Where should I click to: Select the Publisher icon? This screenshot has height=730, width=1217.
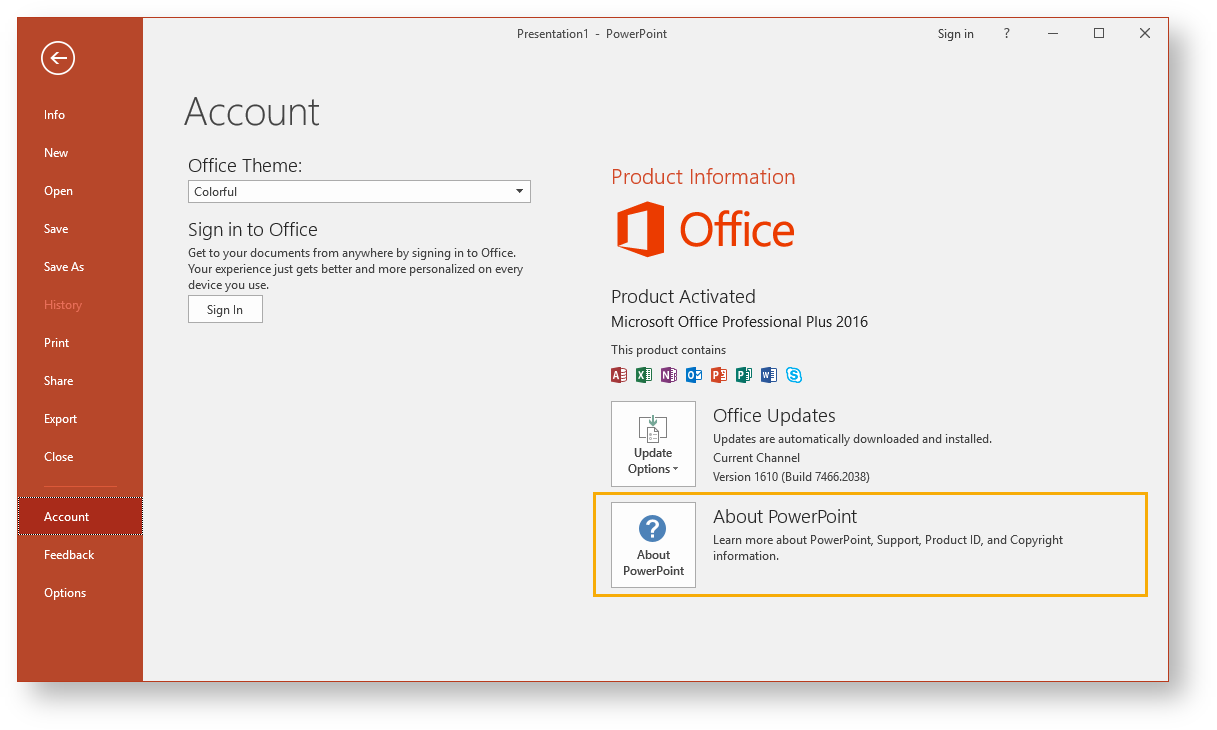coord(743,375)
